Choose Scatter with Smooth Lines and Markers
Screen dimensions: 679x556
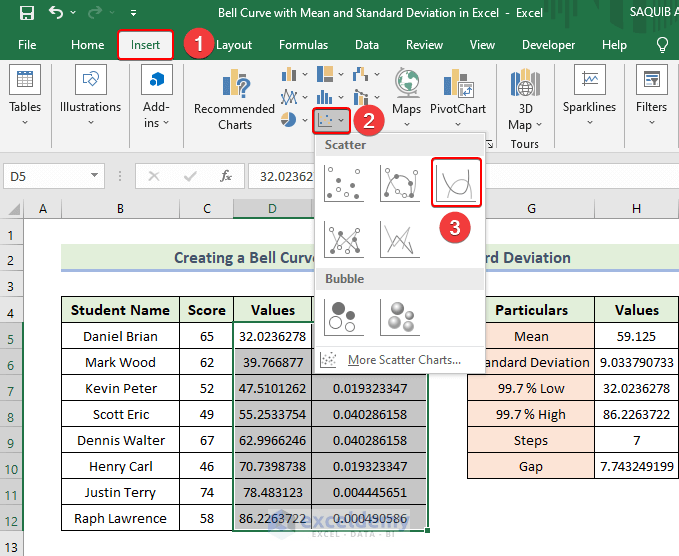click(x=400, y=183)
